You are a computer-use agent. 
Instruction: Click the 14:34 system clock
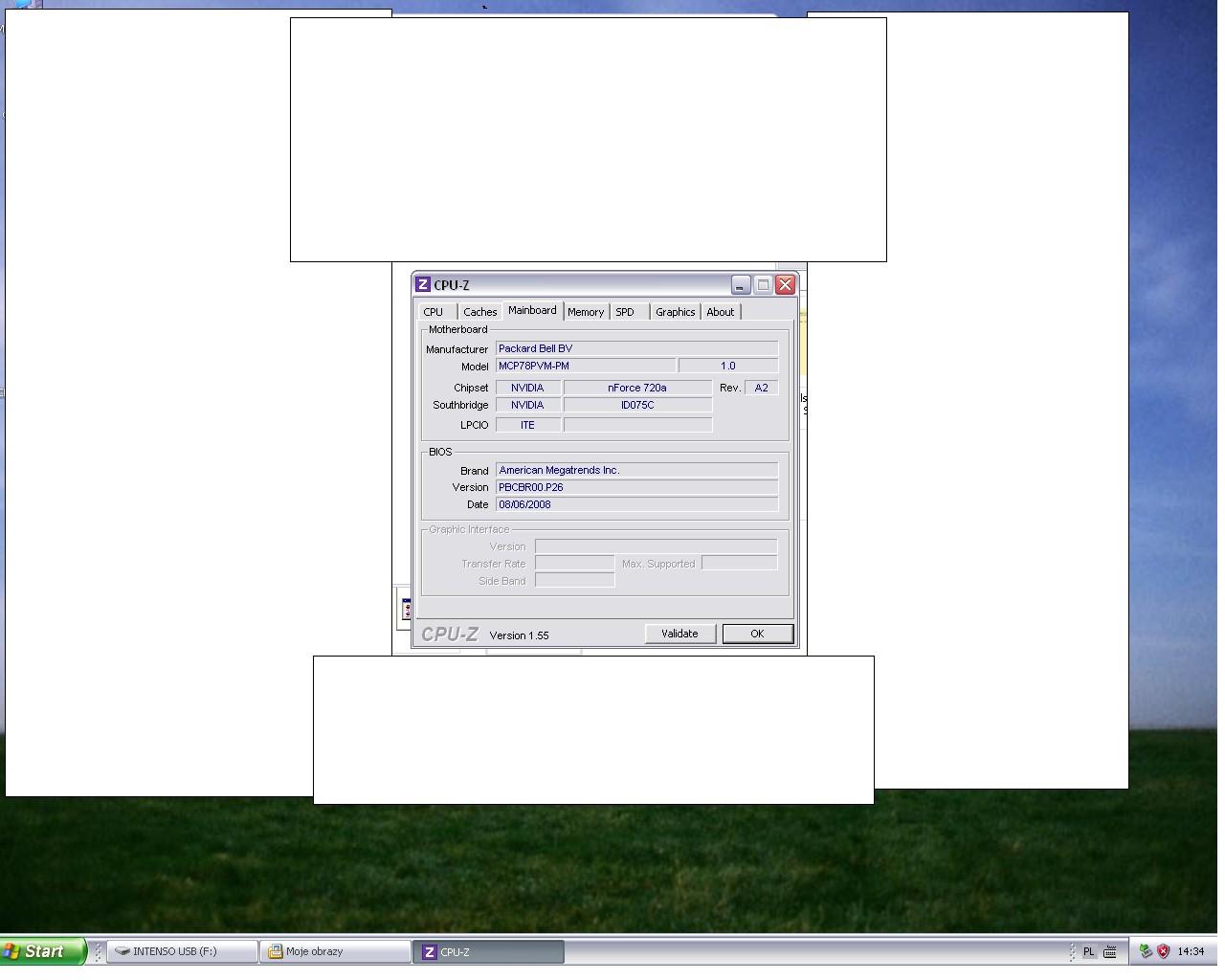[1191, 951]
